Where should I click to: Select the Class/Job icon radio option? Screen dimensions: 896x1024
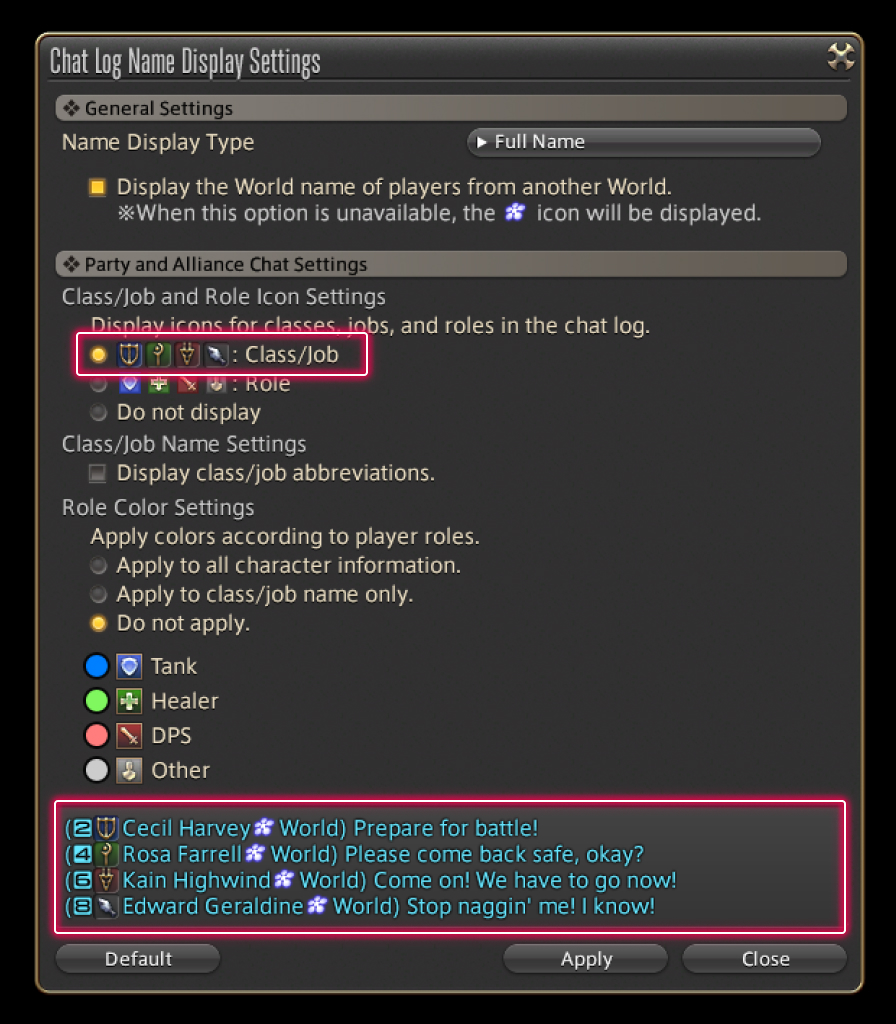tap(98, 355)
